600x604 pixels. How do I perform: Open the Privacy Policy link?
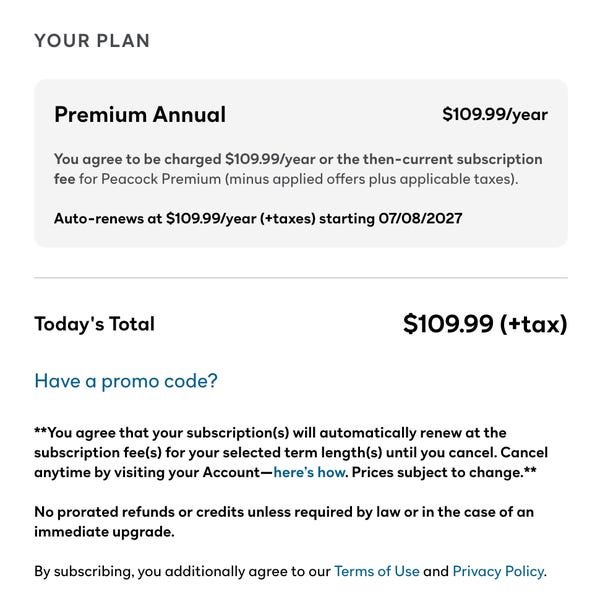point(498,571)
